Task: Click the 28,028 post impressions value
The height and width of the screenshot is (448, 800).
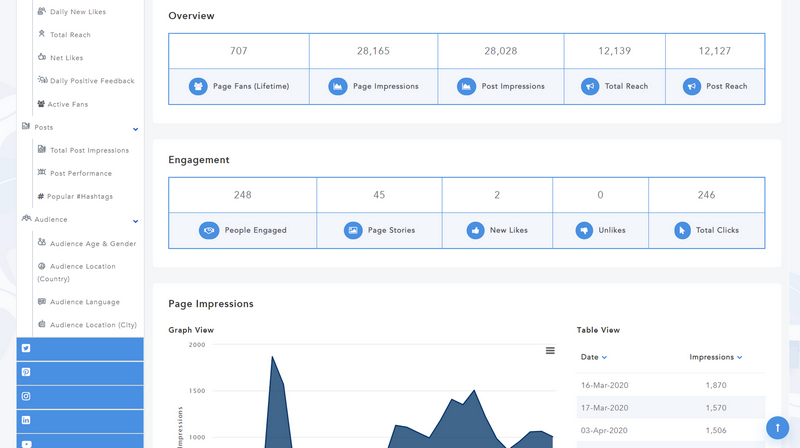Action: click(x=501, y=51)
